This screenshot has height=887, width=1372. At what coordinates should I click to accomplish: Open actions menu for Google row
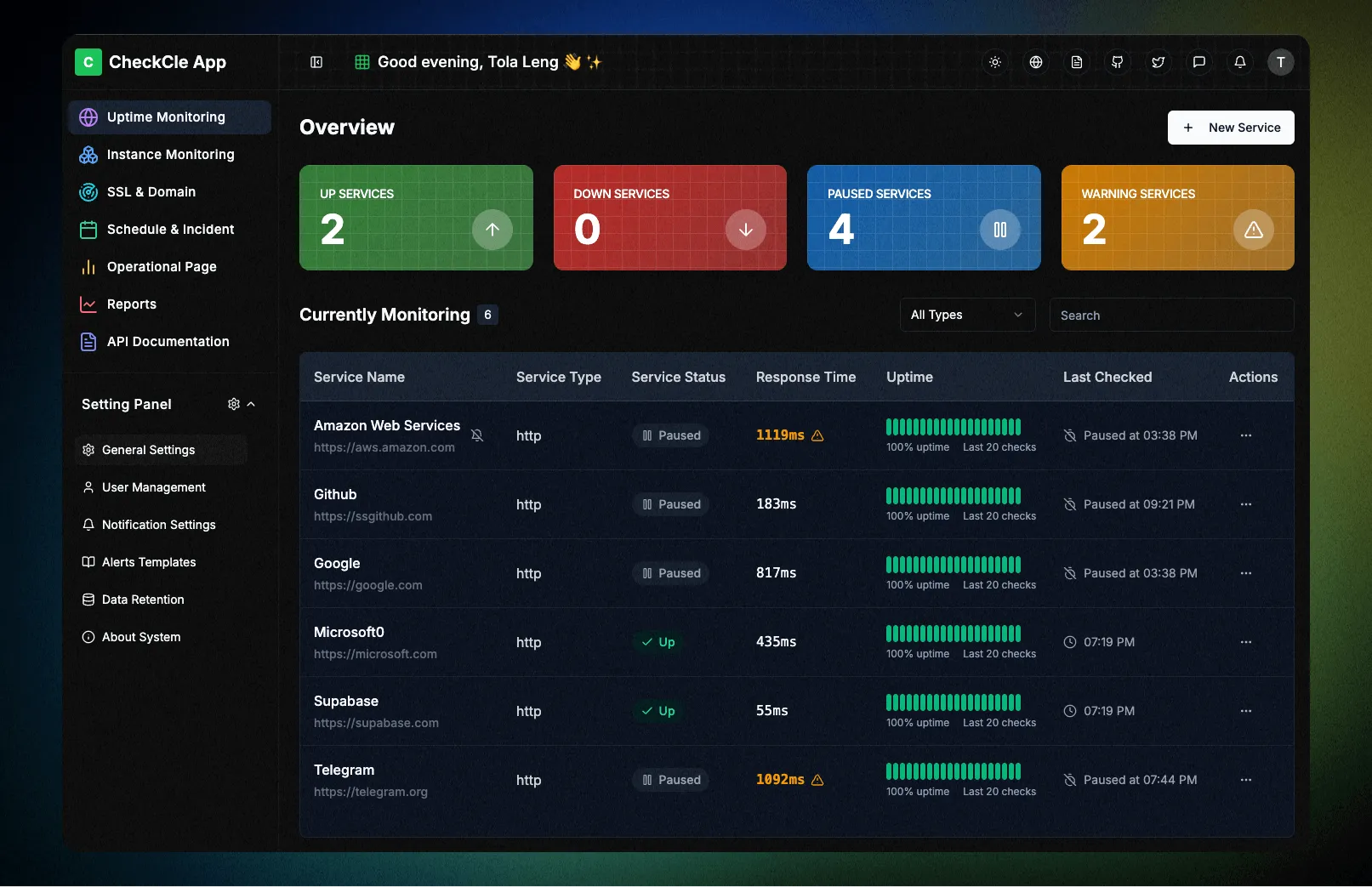pos(1246,573)
